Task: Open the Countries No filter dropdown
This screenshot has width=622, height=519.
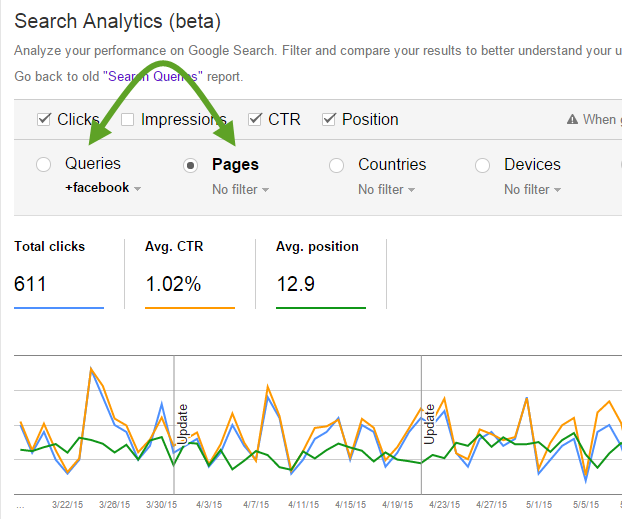Action: pos(386,190)
